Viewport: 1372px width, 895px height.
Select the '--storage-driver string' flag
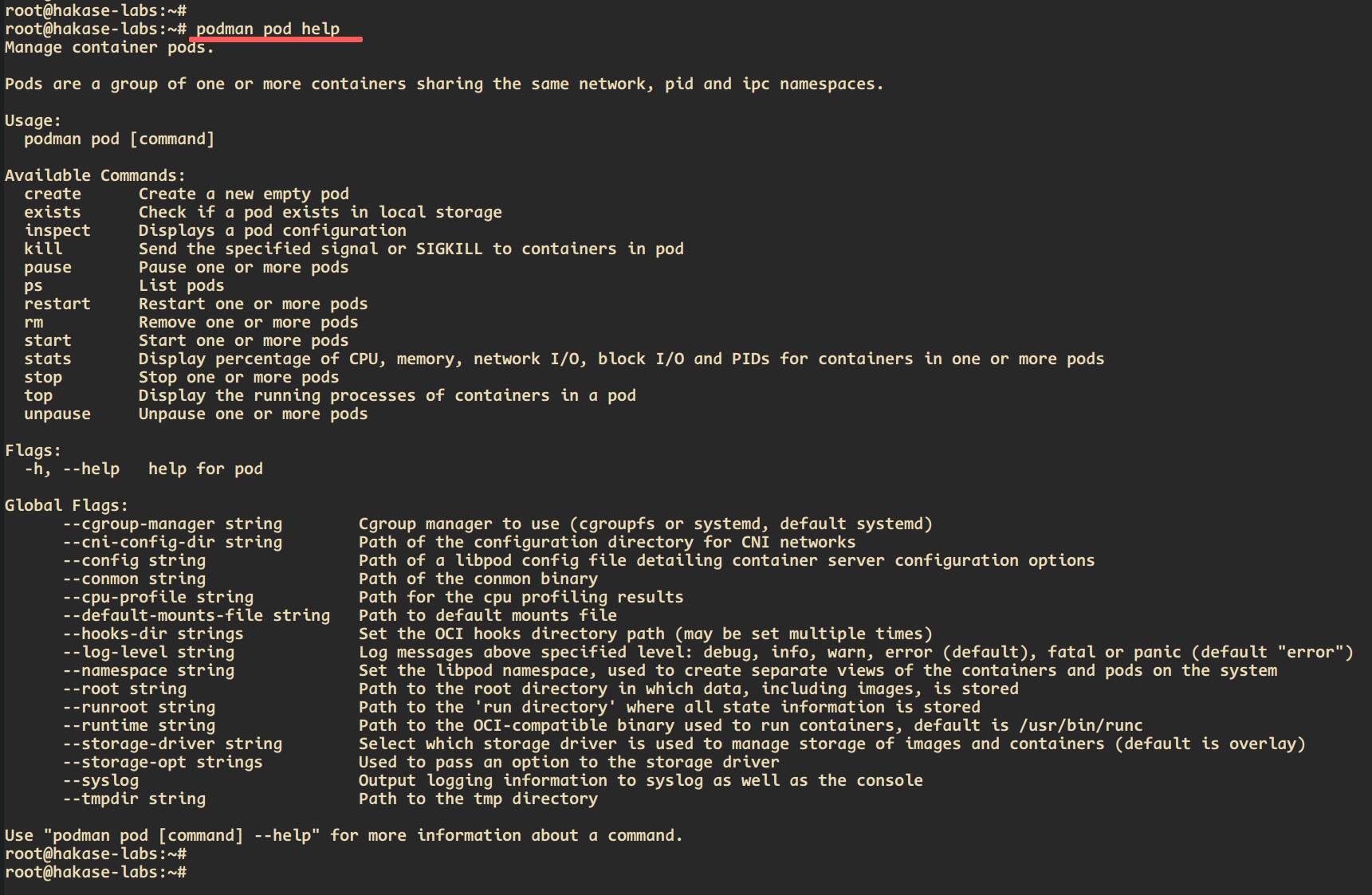pos(172,744)
